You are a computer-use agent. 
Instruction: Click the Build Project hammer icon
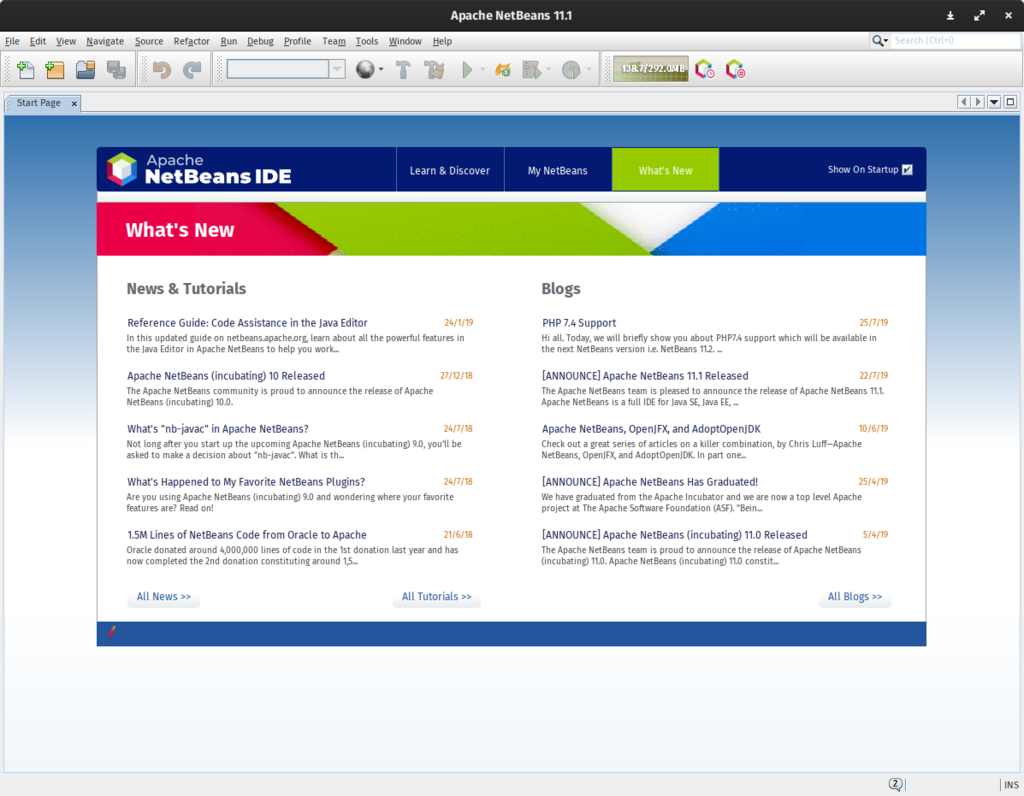click(403, 69)
